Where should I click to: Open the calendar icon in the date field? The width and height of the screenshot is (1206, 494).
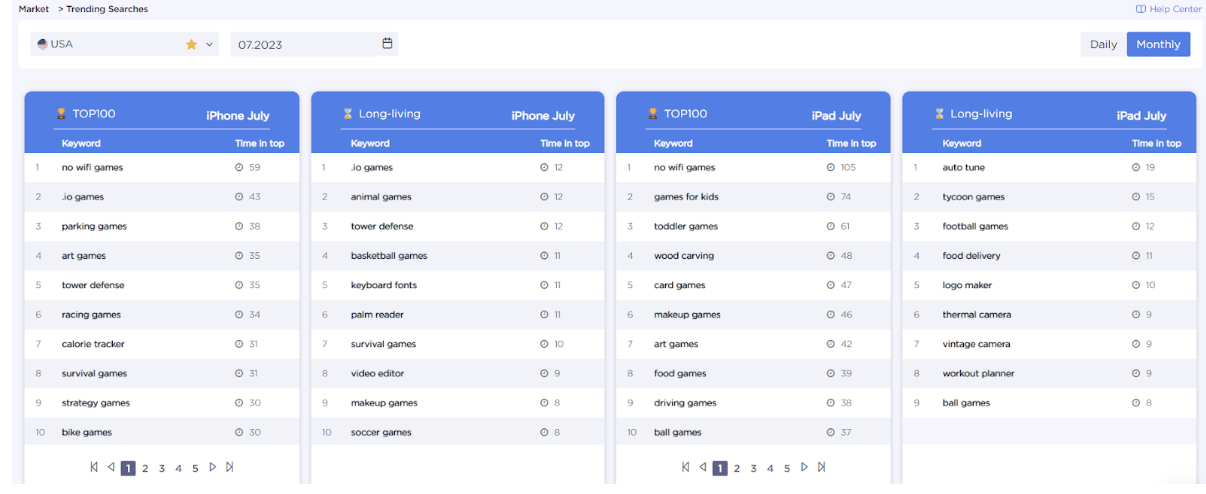coord(387,44)
